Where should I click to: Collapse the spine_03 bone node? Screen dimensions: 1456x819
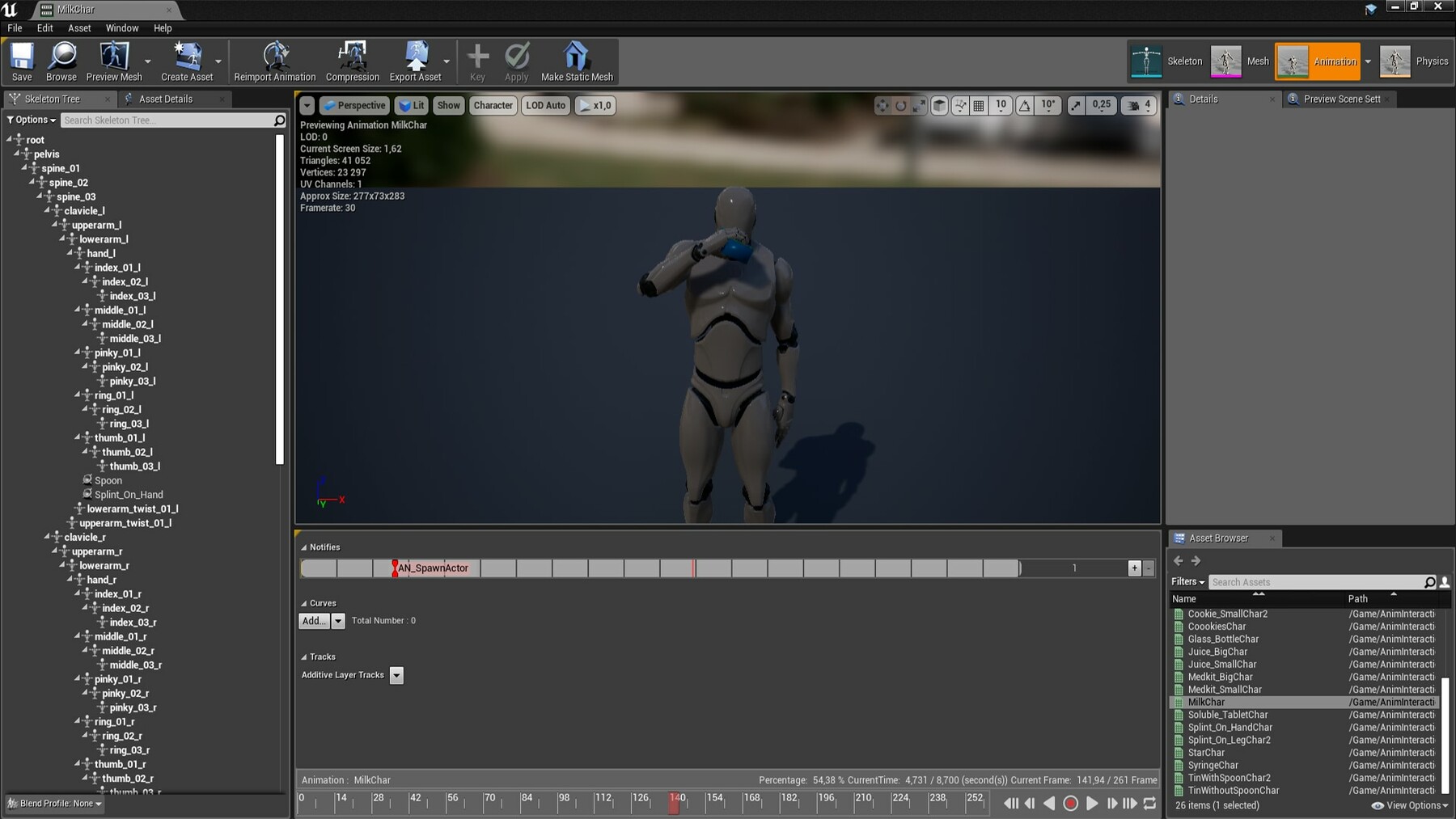[40, 196]
